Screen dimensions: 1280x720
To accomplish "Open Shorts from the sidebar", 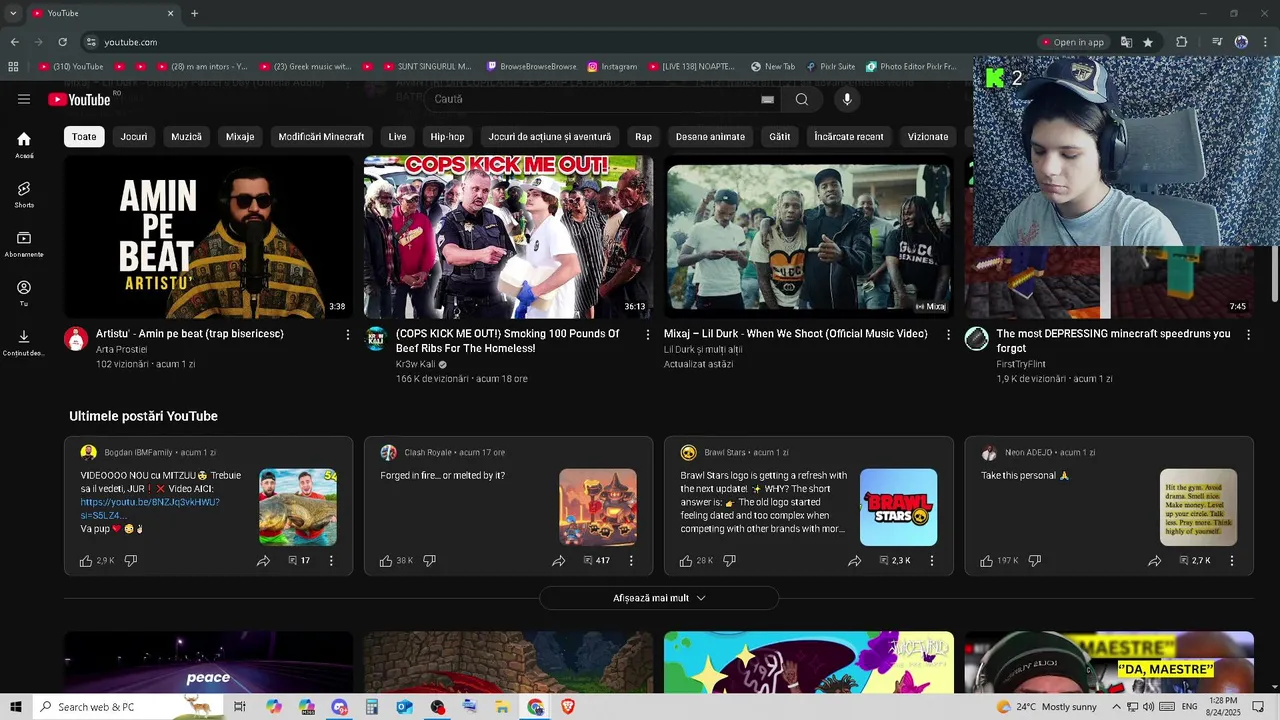I will [24, 195].
